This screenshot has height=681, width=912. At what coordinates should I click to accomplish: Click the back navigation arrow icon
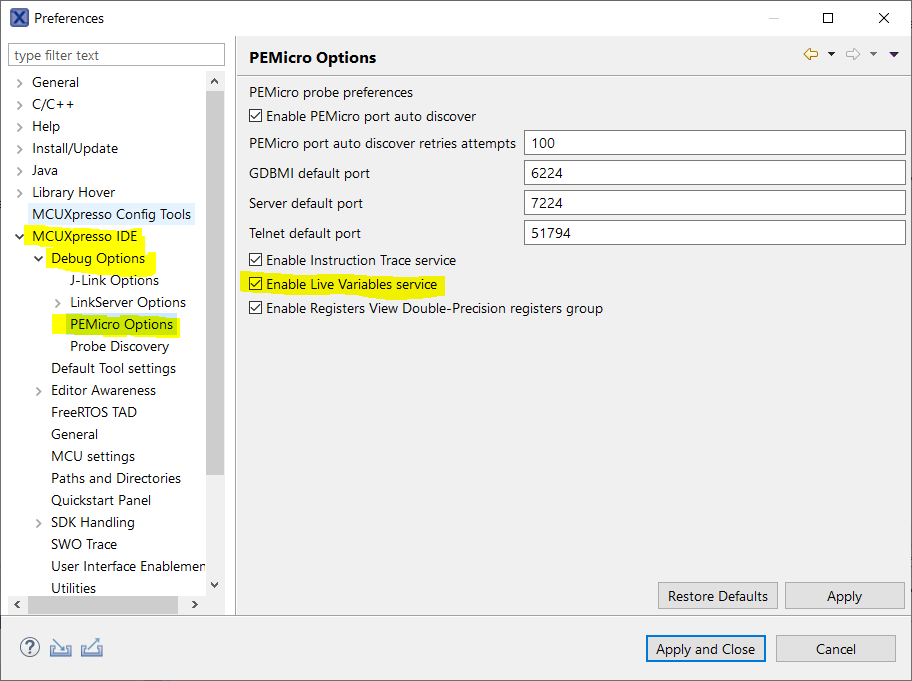pos(810,55)
